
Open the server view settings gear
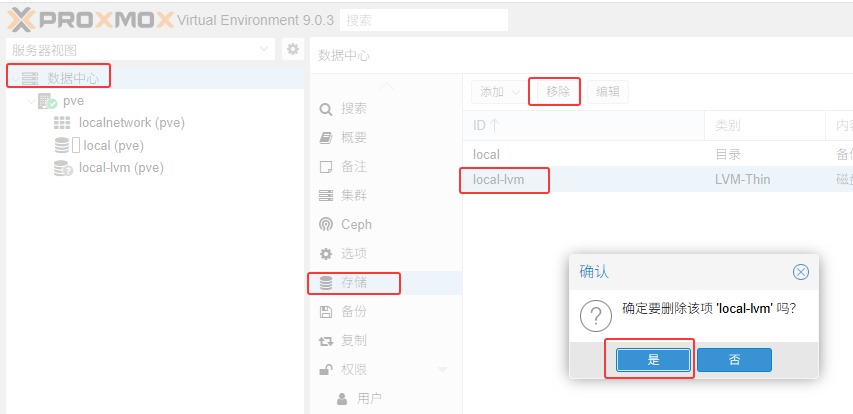tap(293, 49)
